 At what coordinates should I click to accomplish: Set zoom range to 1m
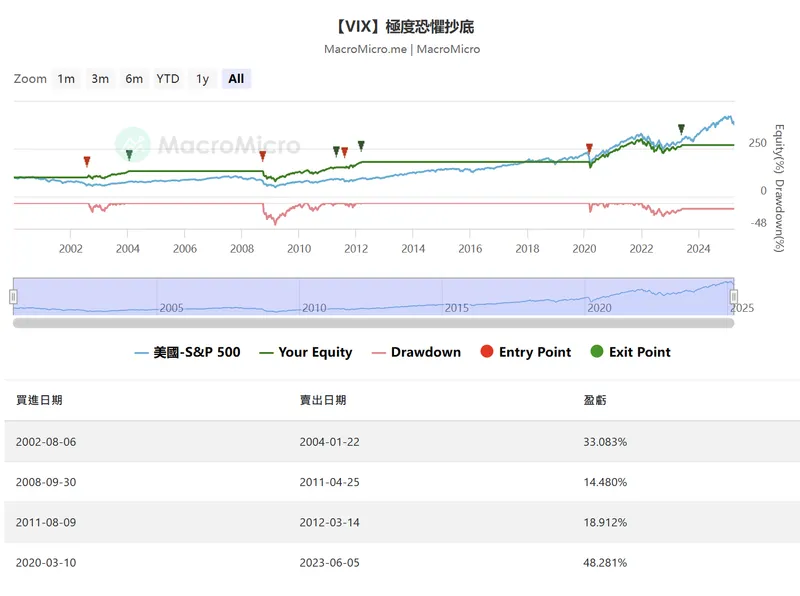coord(66,79)
